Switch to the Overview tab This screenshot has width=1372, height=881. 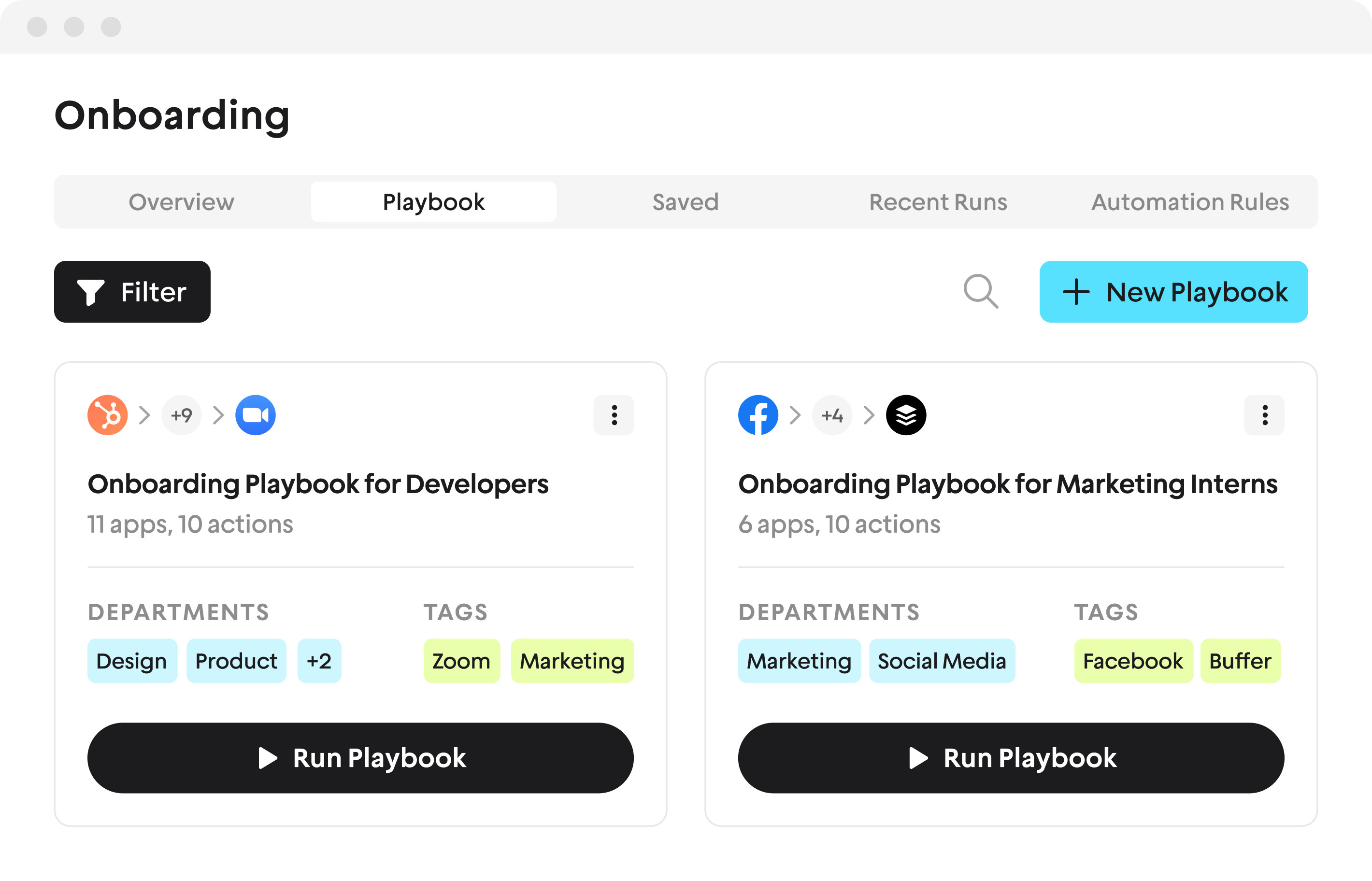[x=181, y=202]
